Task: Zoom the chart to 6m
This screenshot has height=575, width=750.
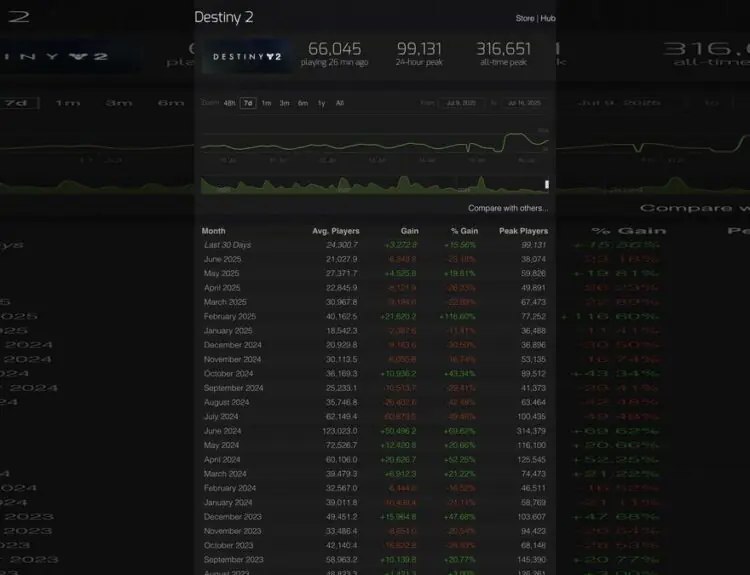Action: click(302, 103)
